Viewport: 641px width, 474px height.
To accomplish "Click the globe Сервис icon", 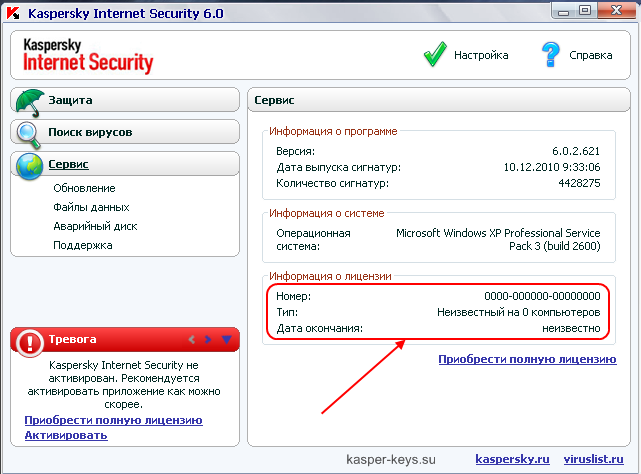I will pyautogui.click(x=30, y=165).
